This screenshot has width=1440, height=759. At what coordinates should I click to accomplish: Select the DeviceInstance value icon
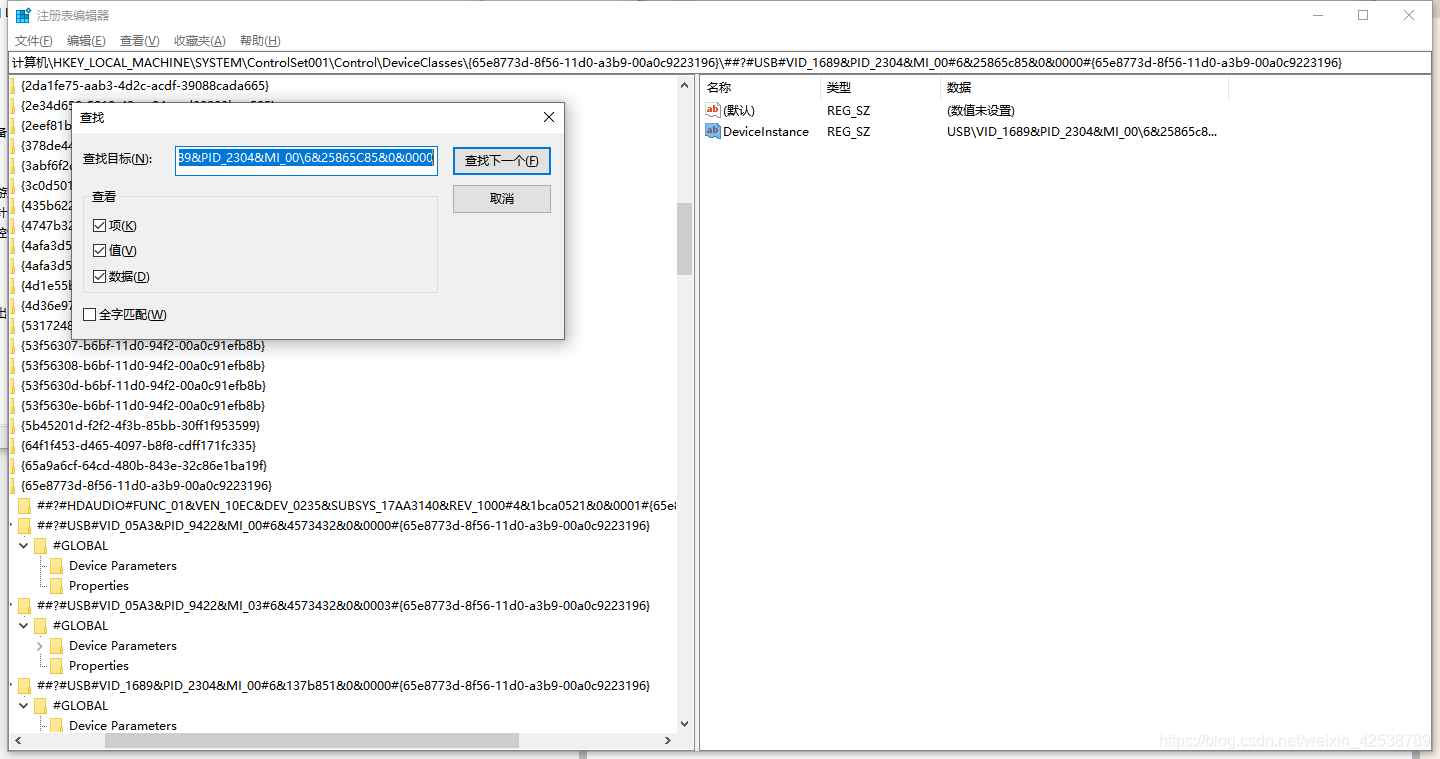click(713, 131)
